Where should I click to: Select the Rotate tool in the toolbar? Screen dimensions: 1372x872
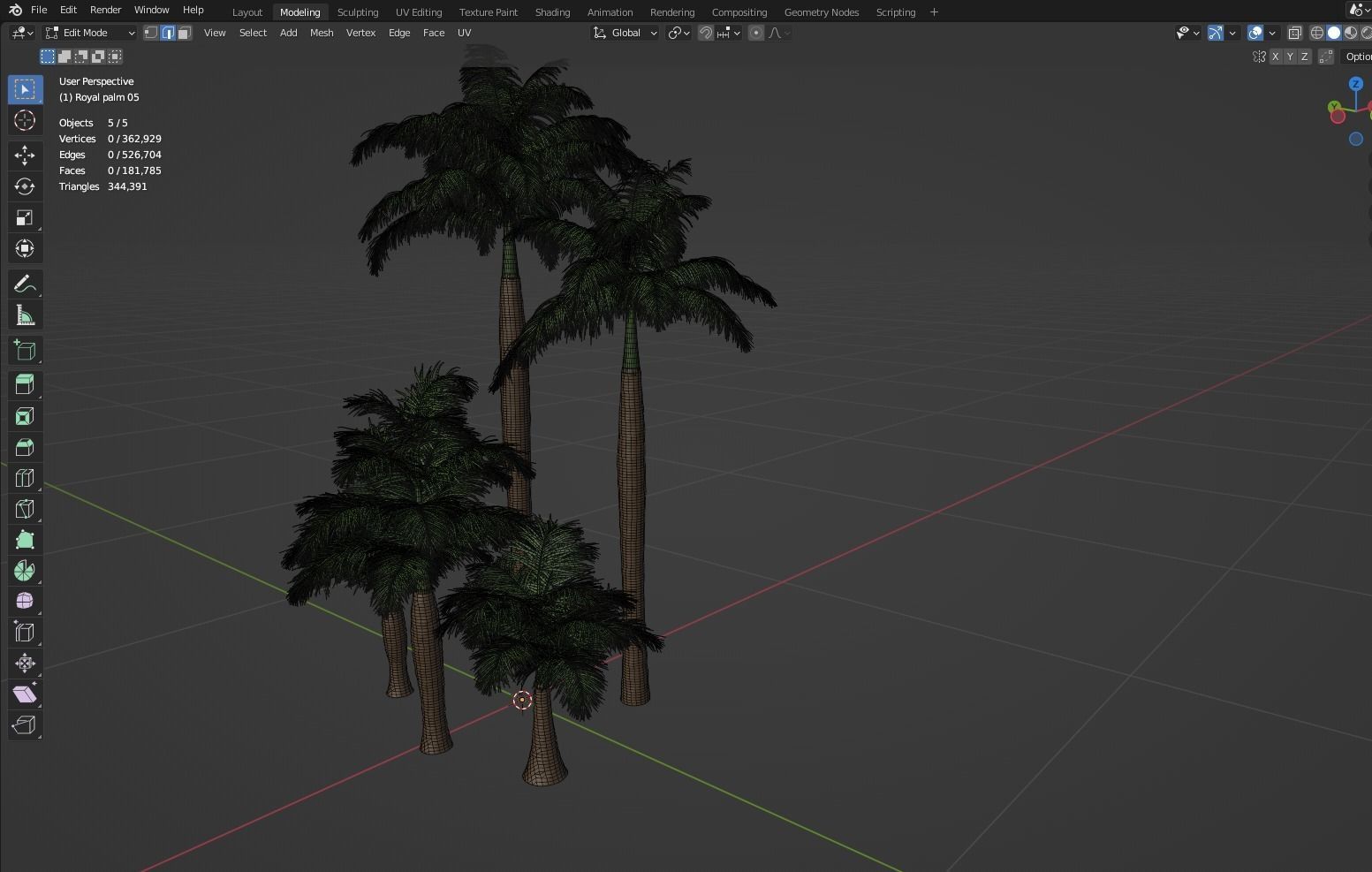(x=25, y=186)
